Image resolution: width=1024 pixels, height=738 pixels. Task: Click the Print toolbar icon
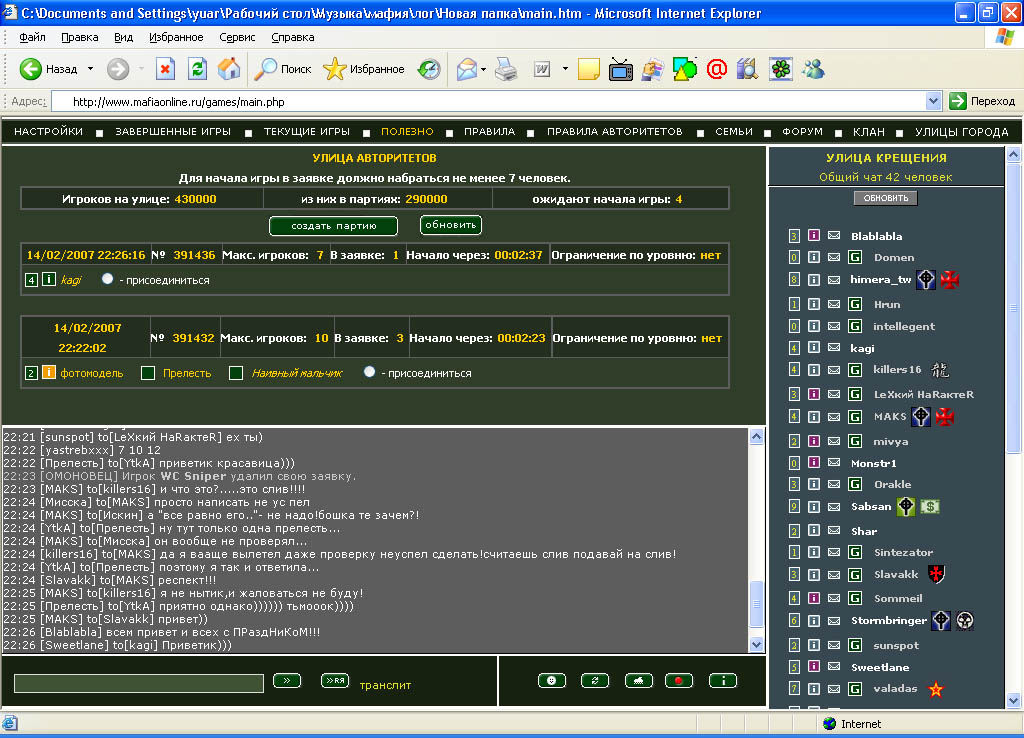[506, 69]
